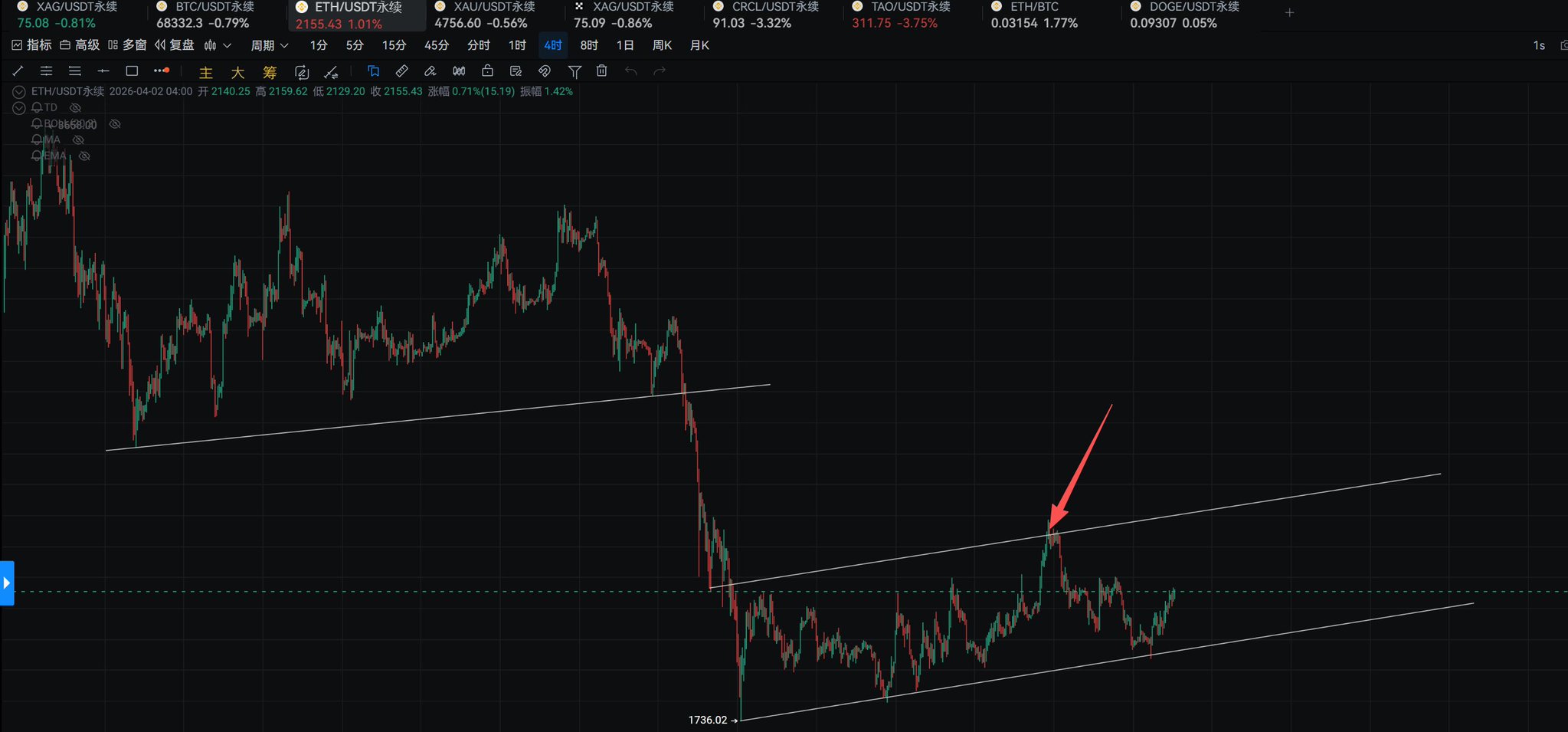Click the BOLL alert bell icon
This screenshot has width=1568, height=732.
(x=36, y=123)
